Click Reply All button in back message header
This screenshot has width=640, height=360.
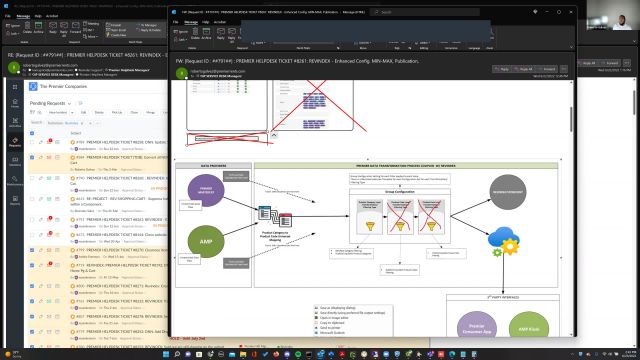pos(587,63)
